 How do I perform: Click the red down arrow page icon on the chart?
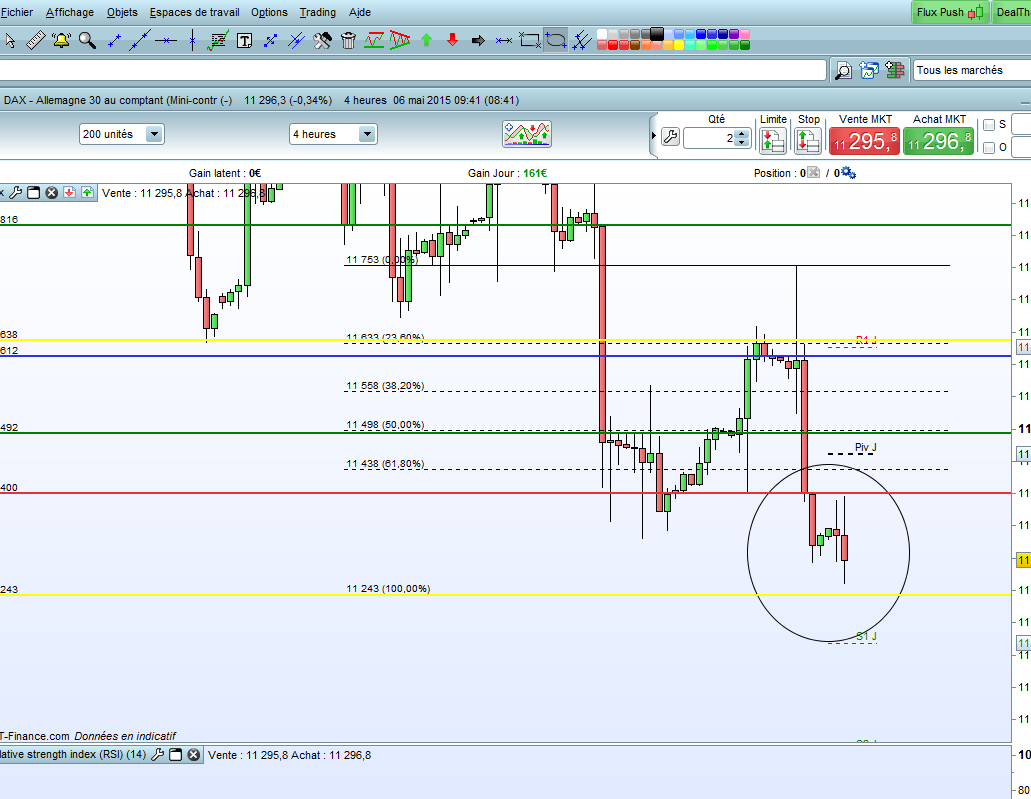[69, 193]
